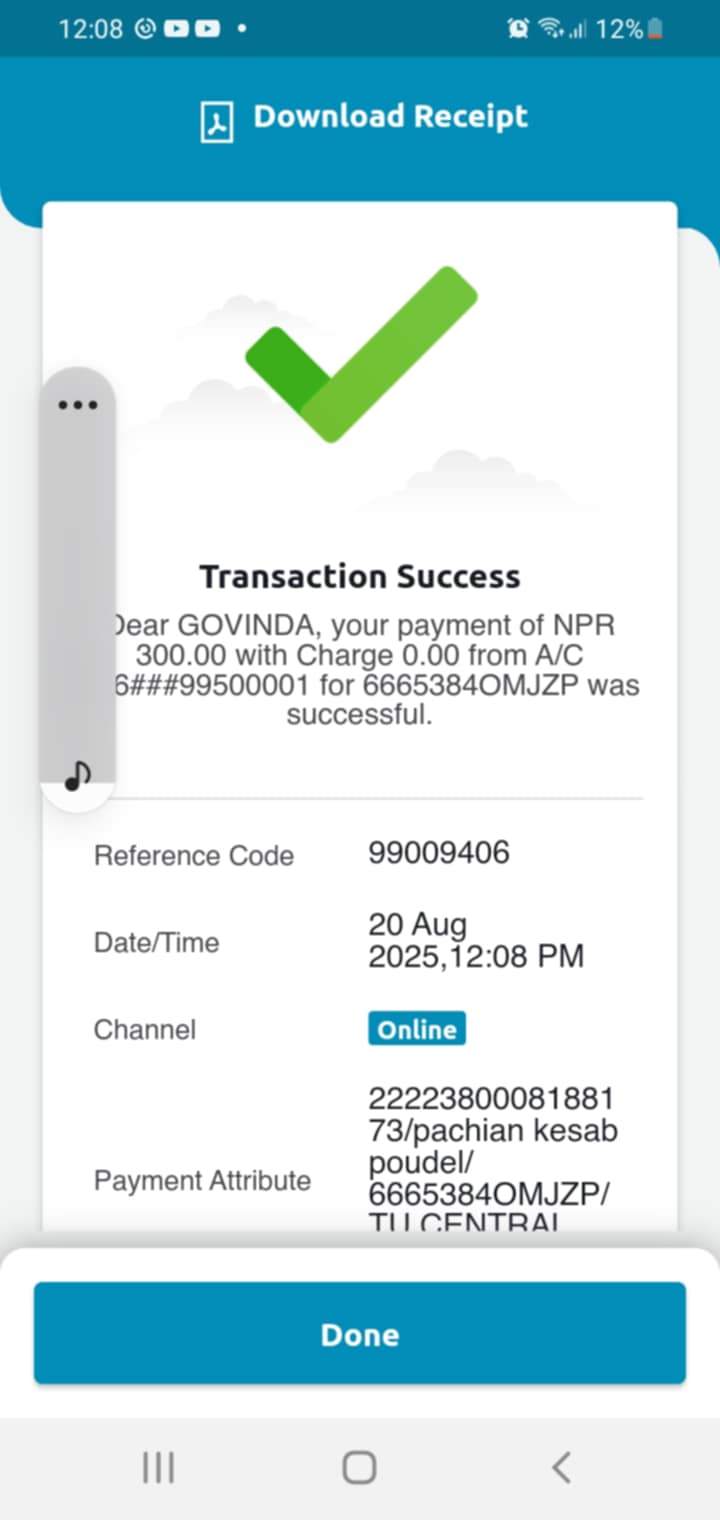Tap the Transaction Success heading
Screen dimensions: 720x1520
[360, 577]
